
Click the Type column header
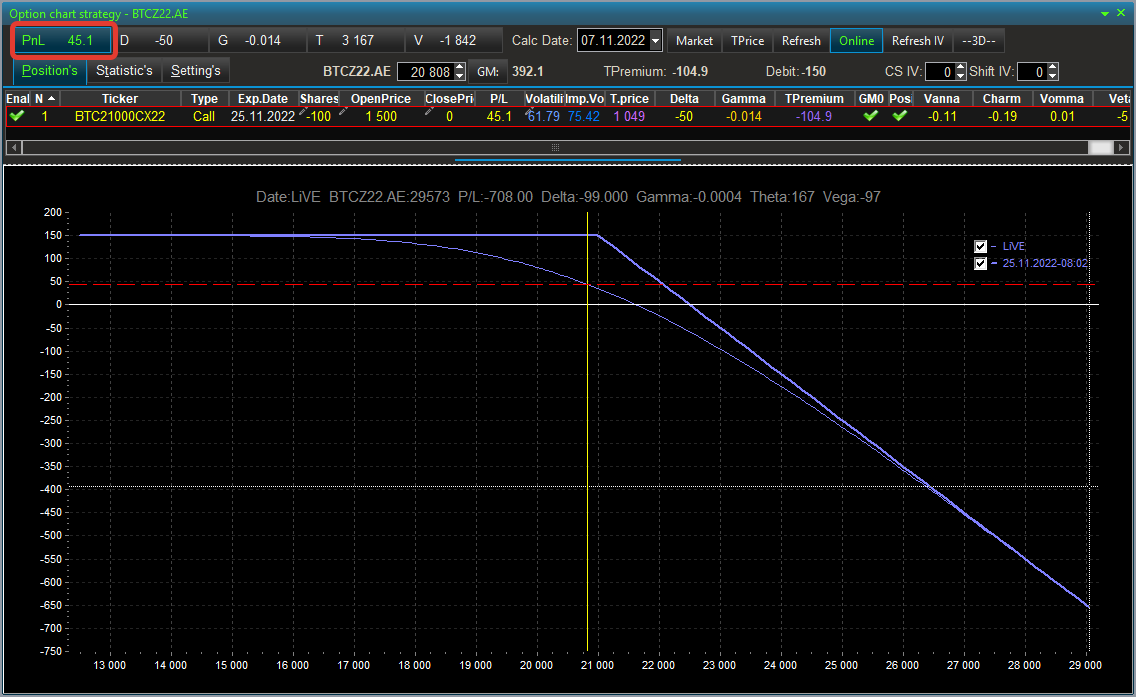point(204,99)
